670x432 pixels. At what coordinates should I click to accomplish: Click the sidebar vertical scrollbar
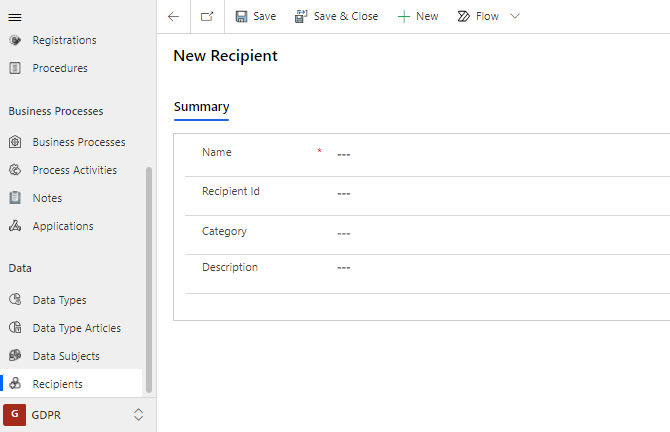coord(149,280)
